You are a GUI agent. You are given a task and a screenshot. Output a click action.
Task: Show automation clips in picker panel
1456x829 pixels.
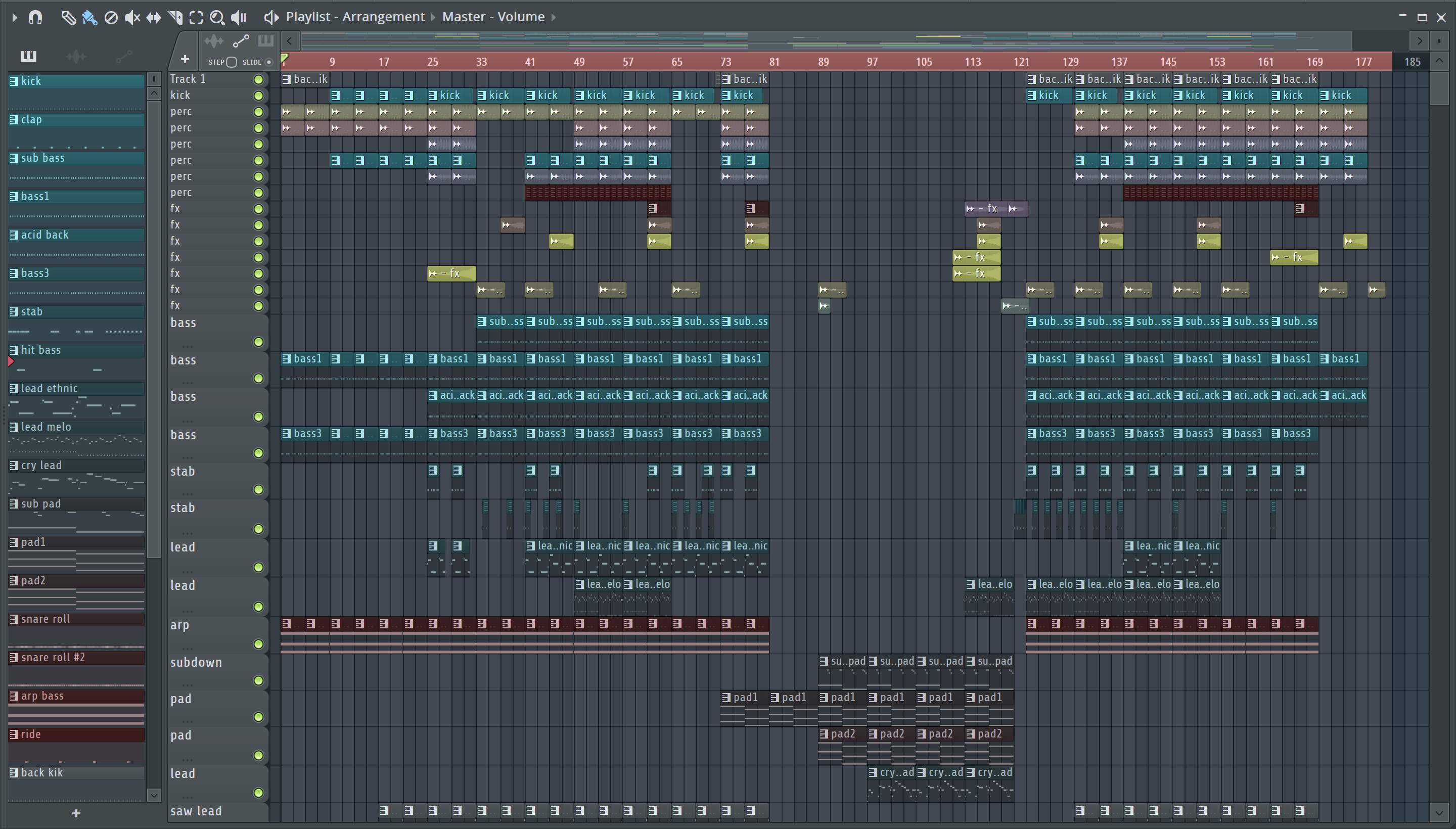[x=123, y=56]
